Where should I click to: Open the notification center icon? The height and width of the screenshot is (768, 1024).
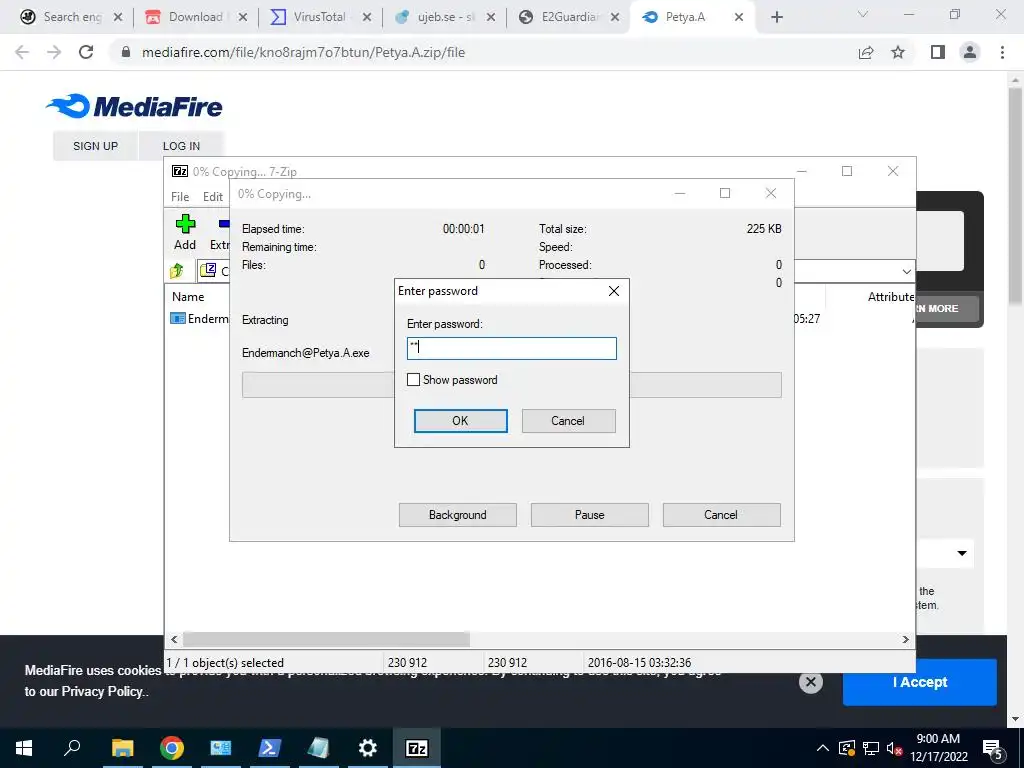tap(993, 748)
